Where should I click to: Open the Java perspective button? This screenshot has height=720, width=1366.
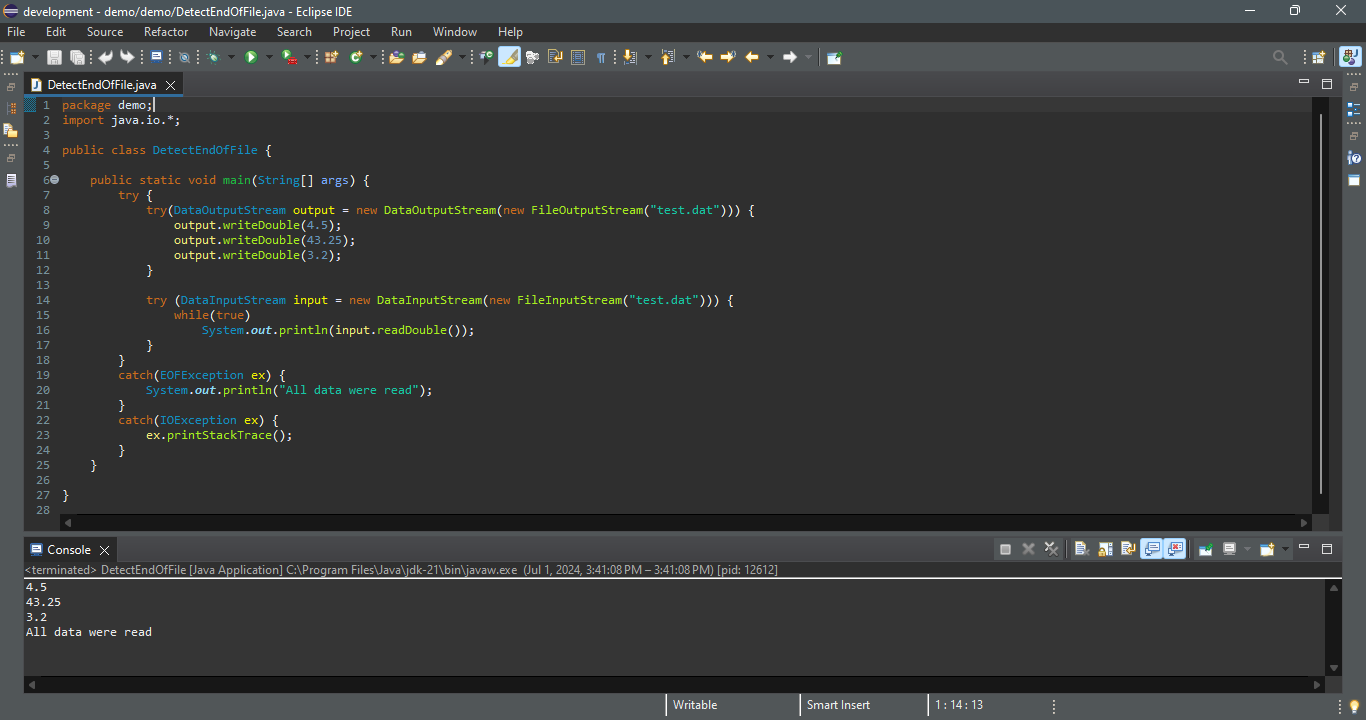(x=1350, y=57)
